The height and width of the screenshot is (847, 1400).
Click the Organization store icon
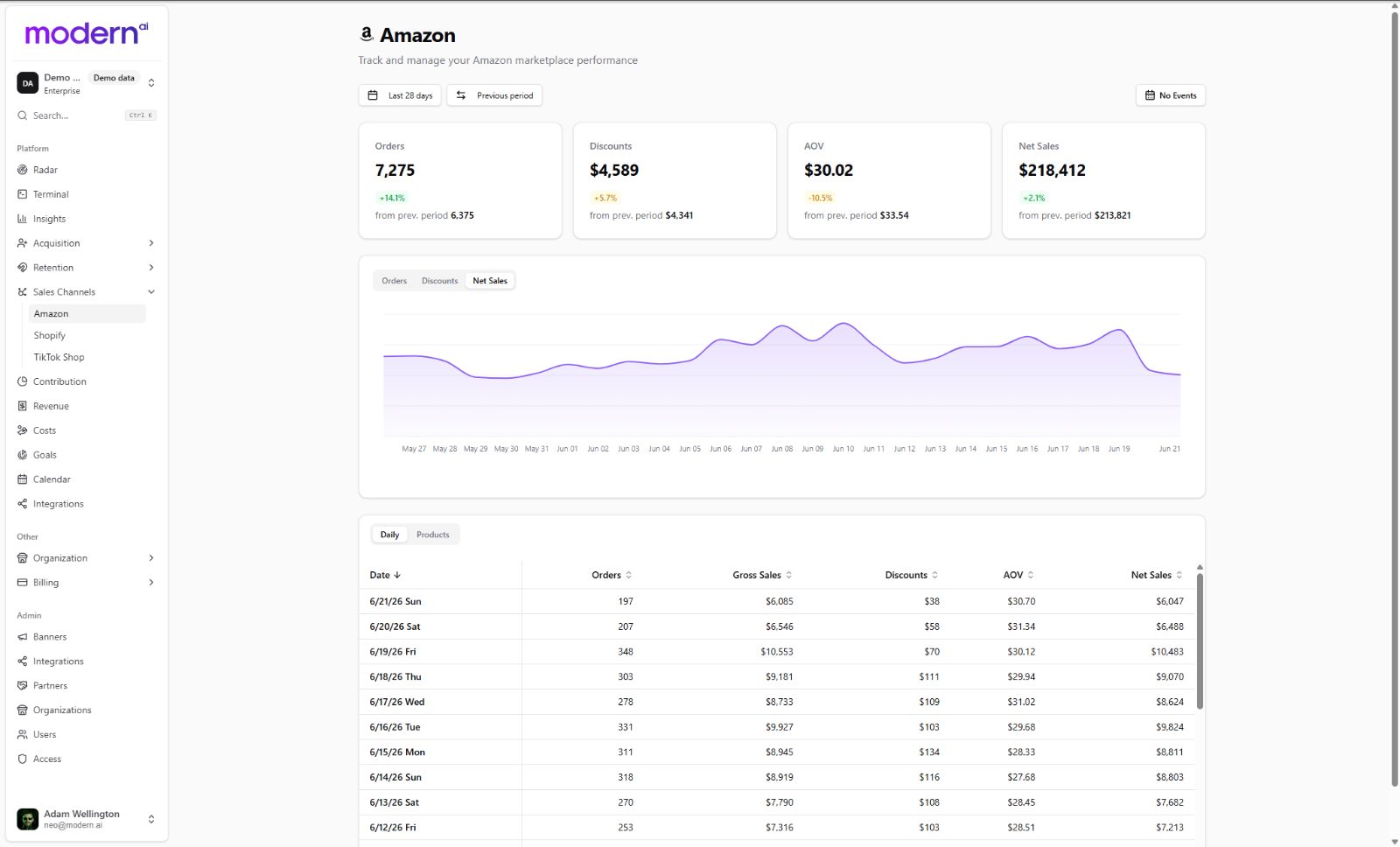tap(23, 558)
